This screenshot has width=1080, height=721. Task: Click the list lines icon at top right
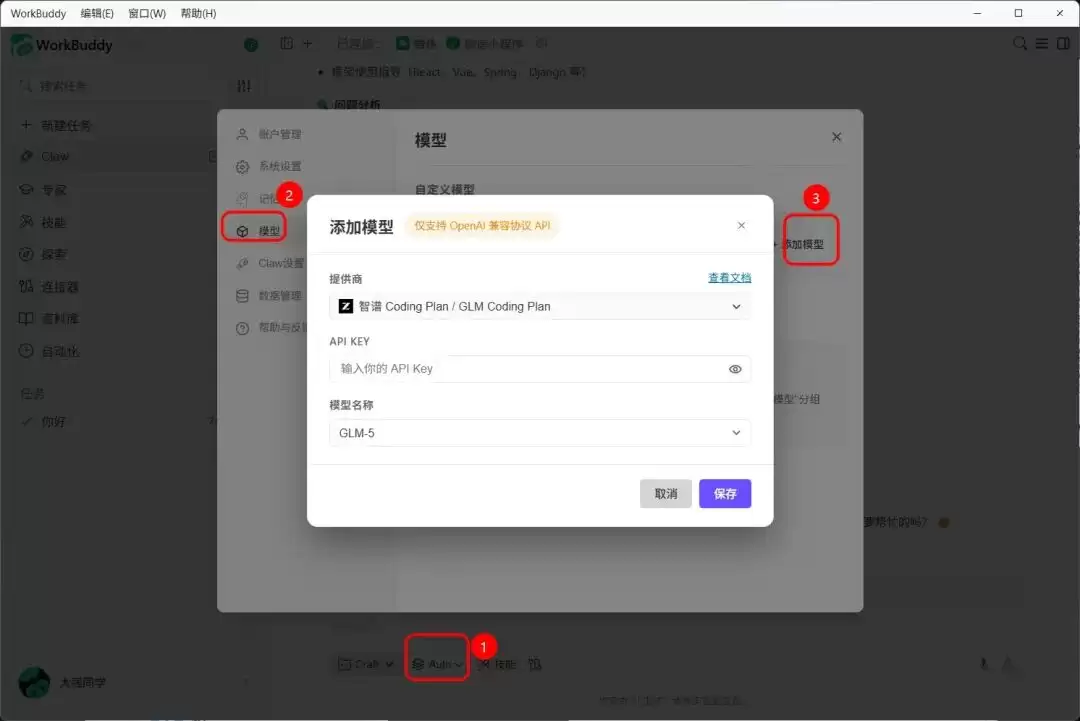(1042, 43)
